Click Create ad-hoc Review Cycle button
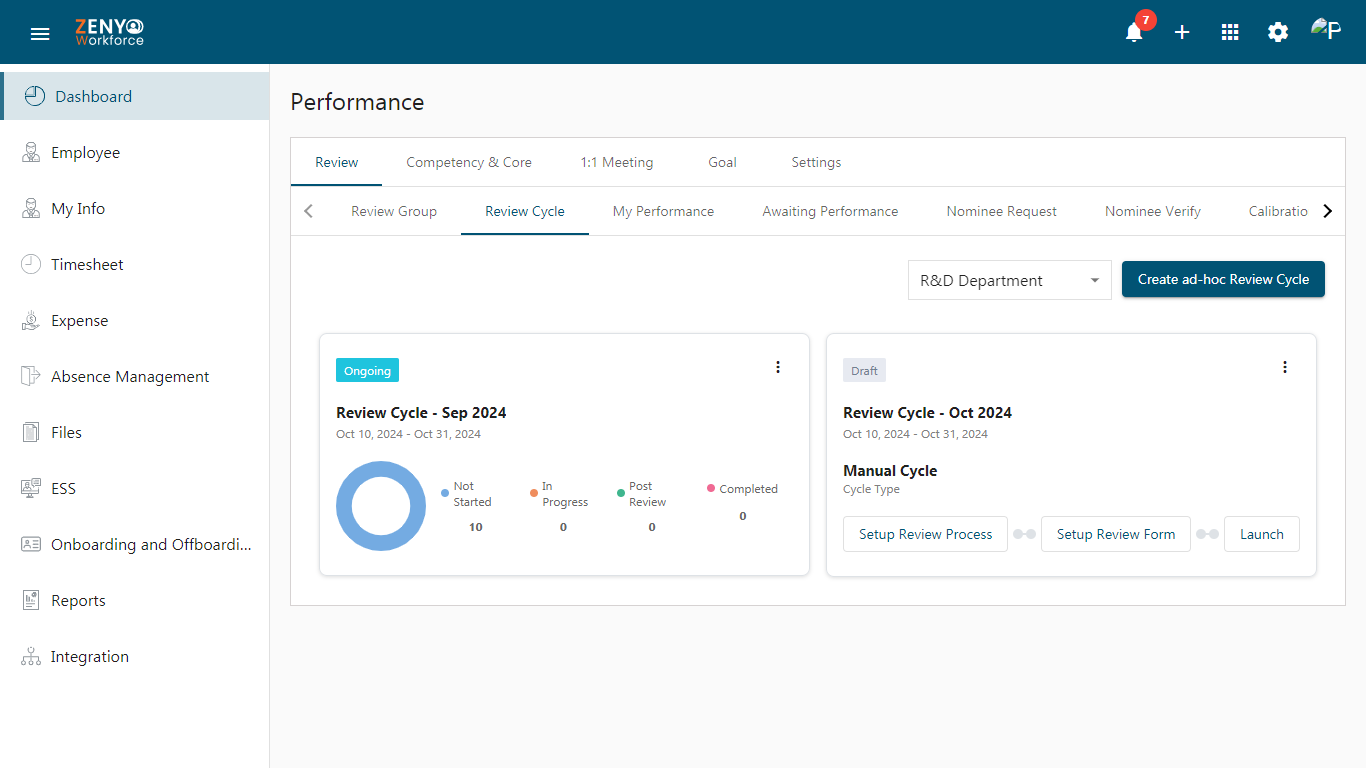The image size is (1366, 768). click(1223, 279)
